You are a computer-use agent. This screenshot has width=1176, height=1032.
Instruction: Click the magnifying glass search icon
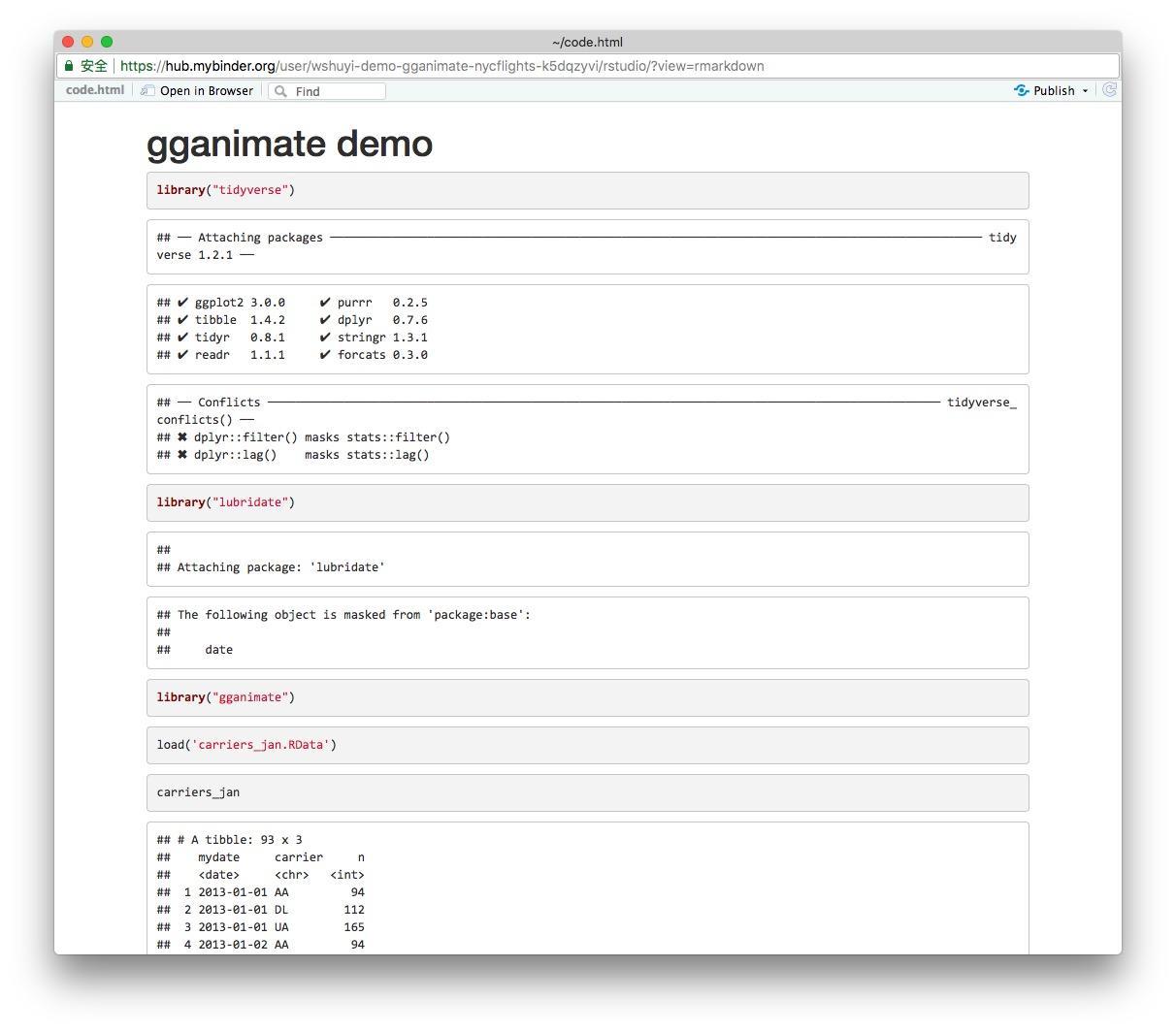click(x=280, y=91)
